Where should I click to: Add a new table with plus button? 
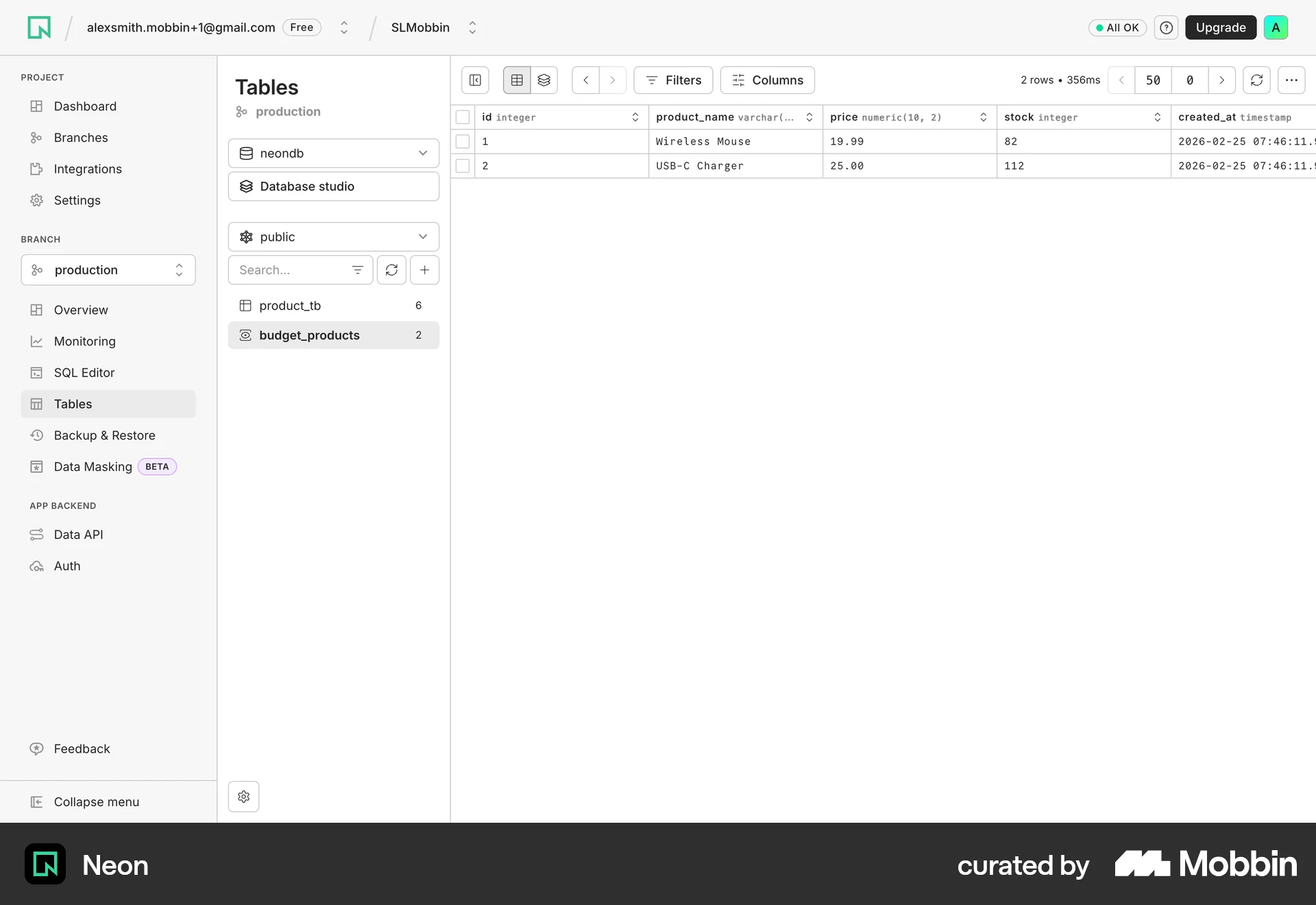[x=425, y=270]
